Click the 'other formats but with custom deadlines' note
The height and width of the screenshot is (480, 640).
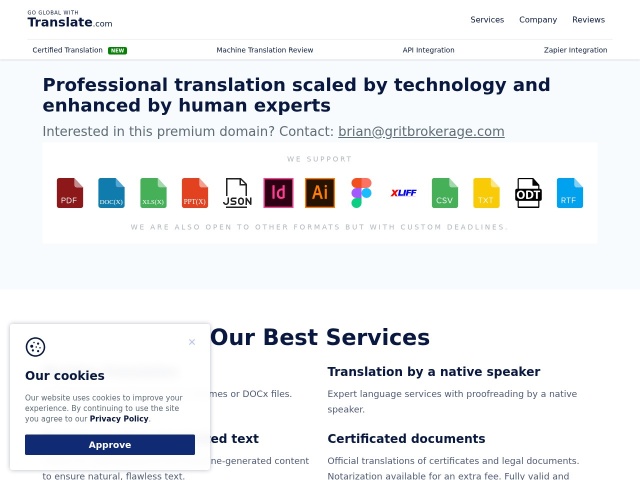pyautogui.click(x=319, y=227)
